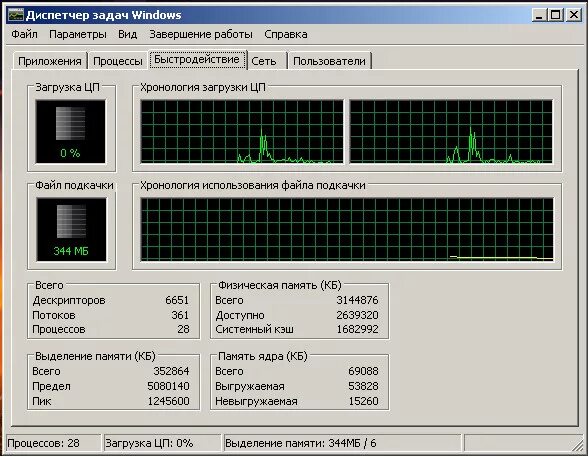Click the Хронология загрузки ЦП group label
The width and height of the screenshot is (588, 457).
[203, 87]
